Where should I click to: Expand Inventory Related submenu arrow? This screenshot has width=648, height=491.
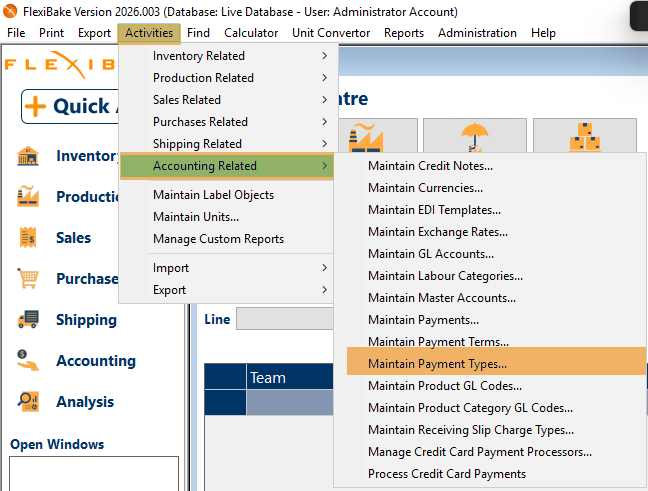pyautogui.click(x=324, y=55)
